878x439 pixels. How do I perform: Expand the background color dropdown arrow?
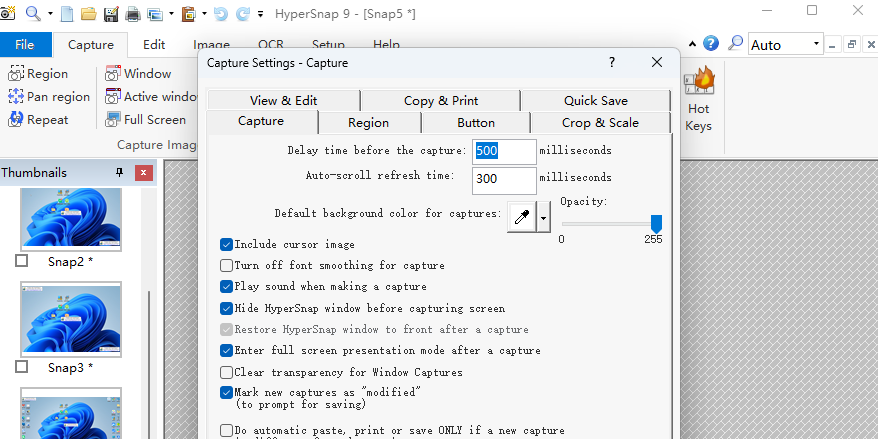tap(543, 216)
